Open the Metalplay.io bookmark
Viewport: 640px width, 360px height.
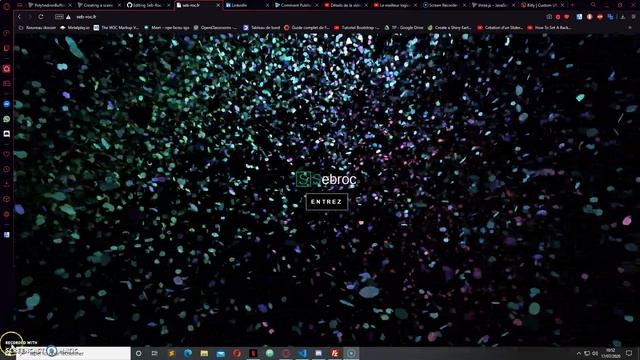click(75, 28)
